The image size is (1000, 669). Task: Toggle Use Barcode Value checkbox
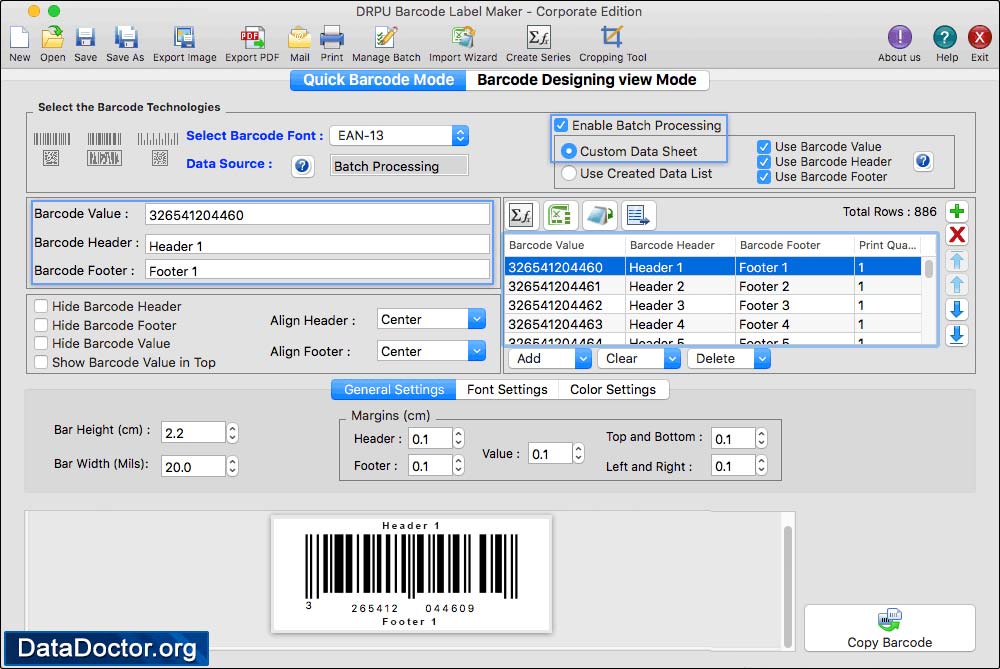pyautogui.click(x=763, y=147)
